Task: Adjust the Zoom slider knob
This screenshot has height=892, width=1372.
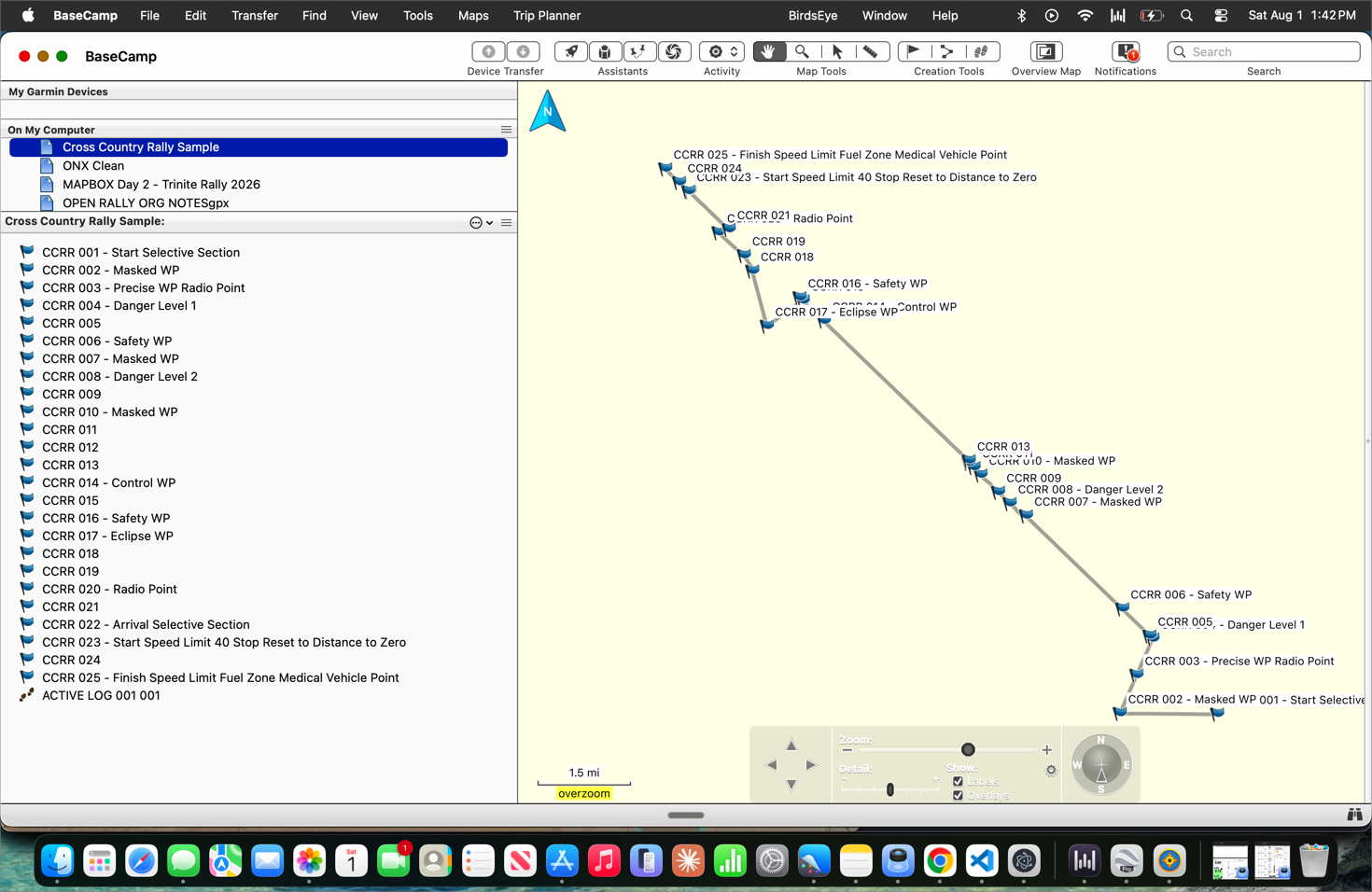Action: [968, 750]
